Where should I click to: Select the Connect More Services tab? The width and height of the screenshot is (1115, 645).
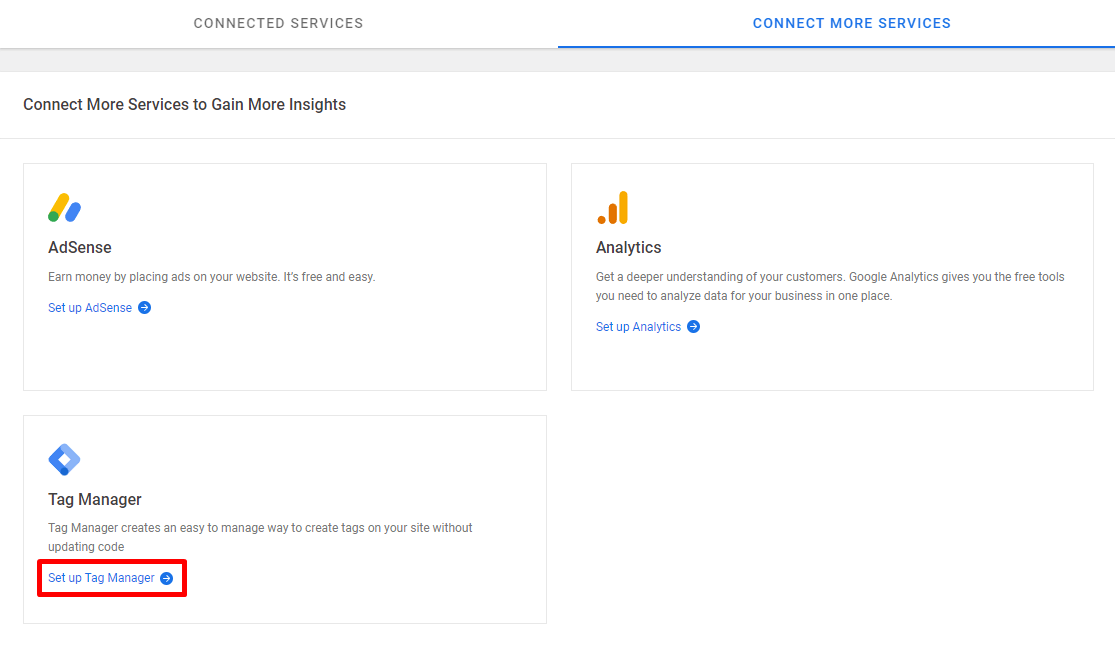click(851, 23)
